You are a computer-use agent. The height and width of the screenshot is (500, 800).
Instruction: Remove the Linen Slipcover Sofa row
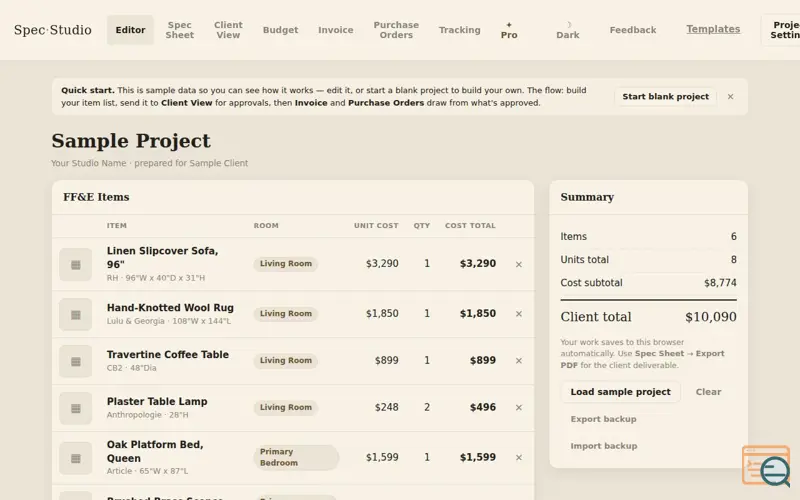(519, 264)
